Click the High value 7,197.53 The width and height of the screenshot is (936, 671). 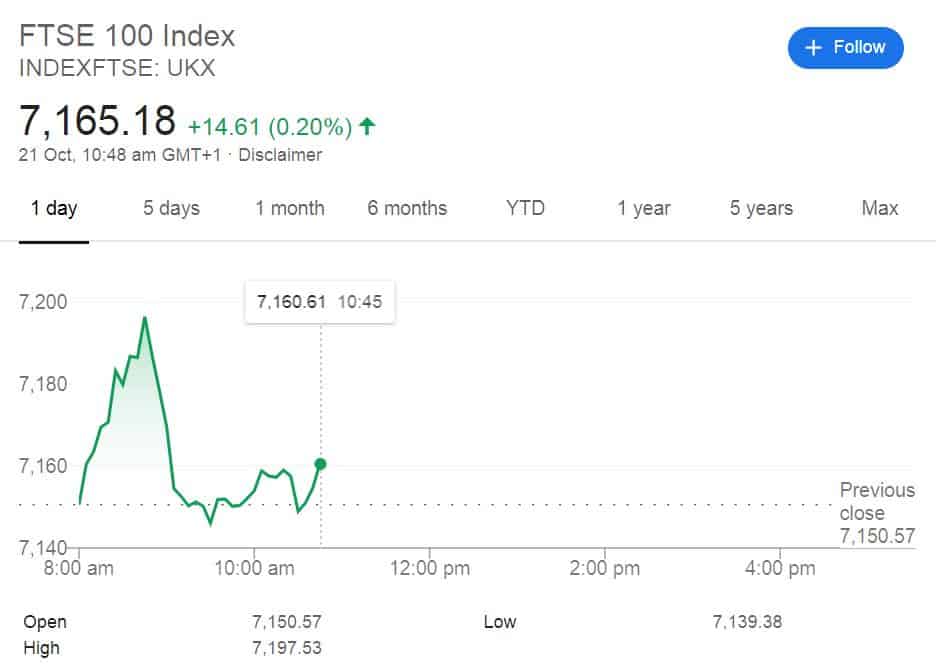coord(288,647)
